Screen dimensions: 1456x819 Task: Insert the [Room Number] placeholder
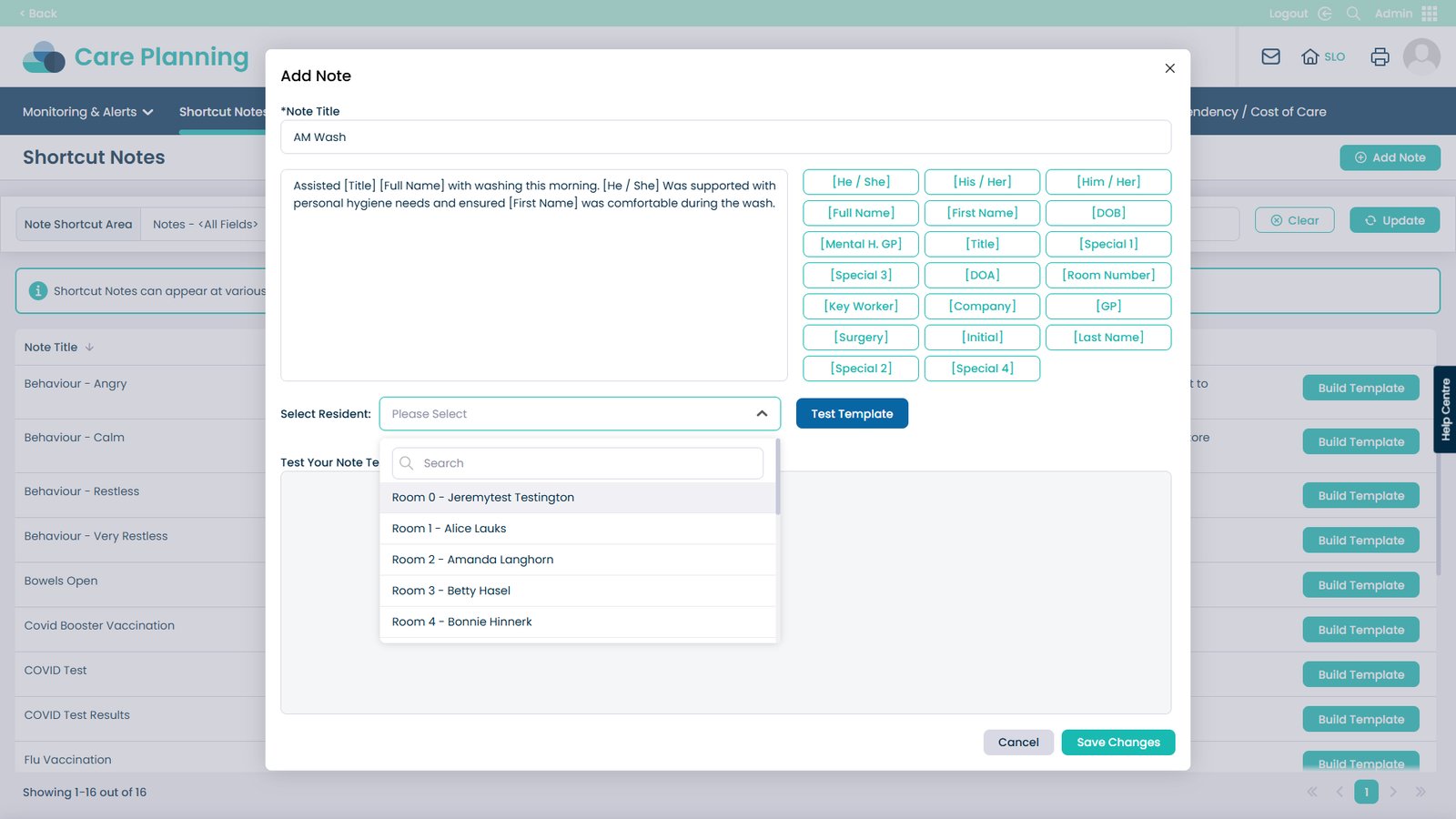[1108, 275]
